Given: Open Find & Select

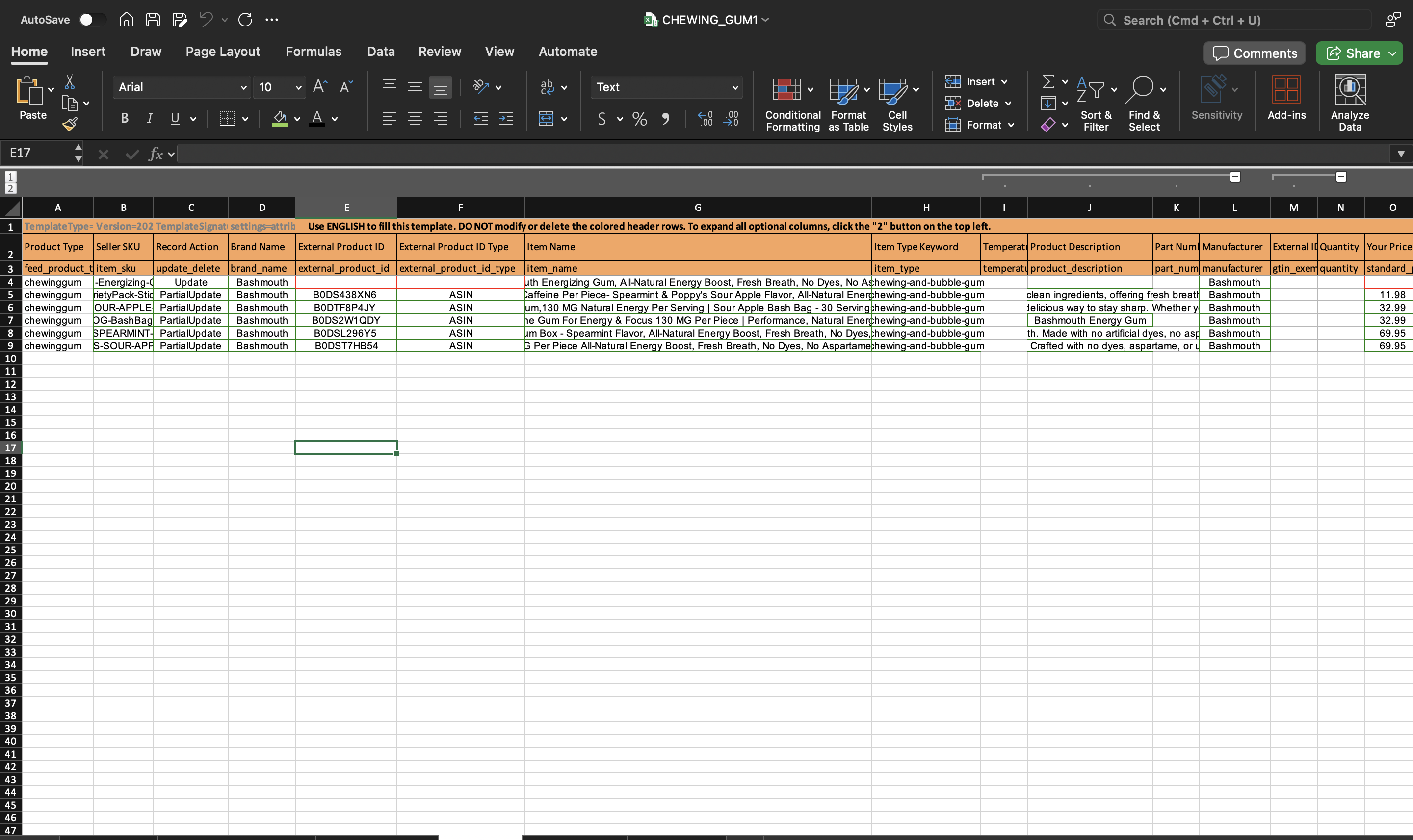Looking at the screenshot, I should coord(1144,104).
